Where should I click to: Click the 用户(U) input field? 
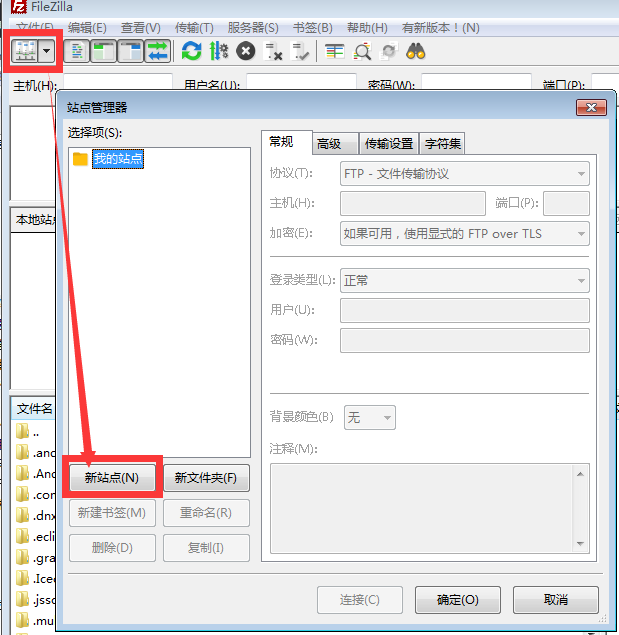tap(465, 310)
